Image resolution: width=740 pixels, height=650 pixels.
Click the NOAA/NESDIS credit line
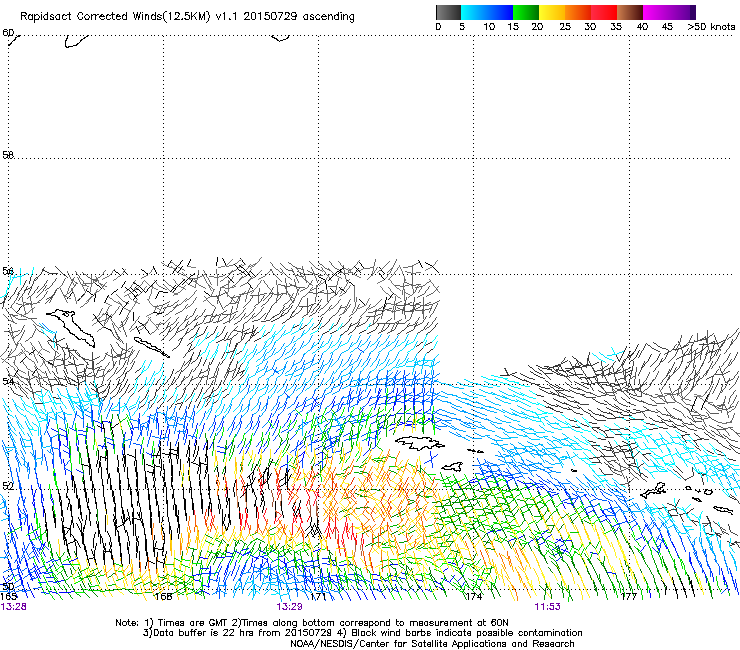432,644
